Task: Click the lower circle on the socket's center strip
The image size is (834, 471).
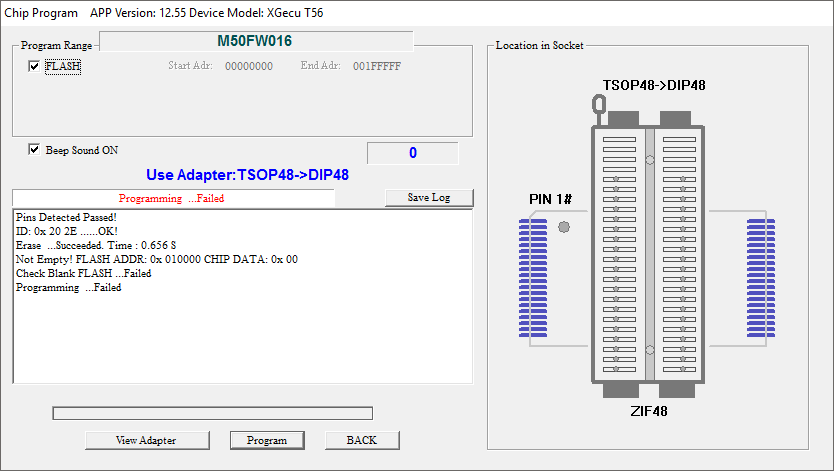Action: point(650,350)
